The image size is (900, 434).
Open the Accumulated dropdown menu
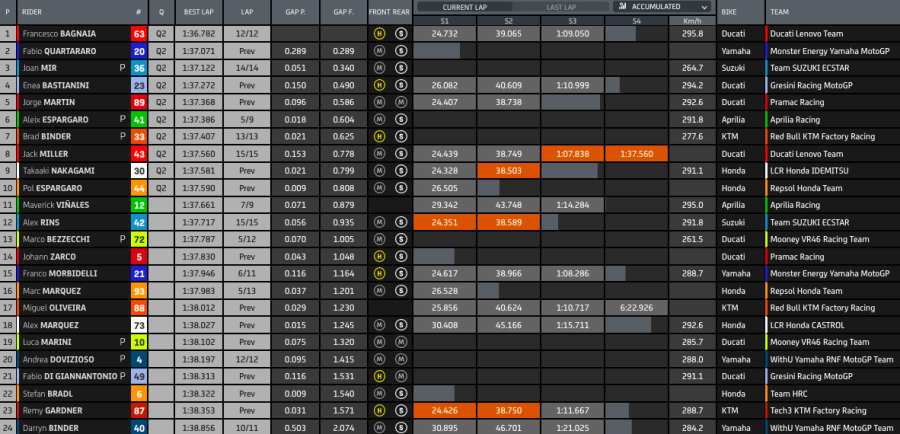click(662, 6)
